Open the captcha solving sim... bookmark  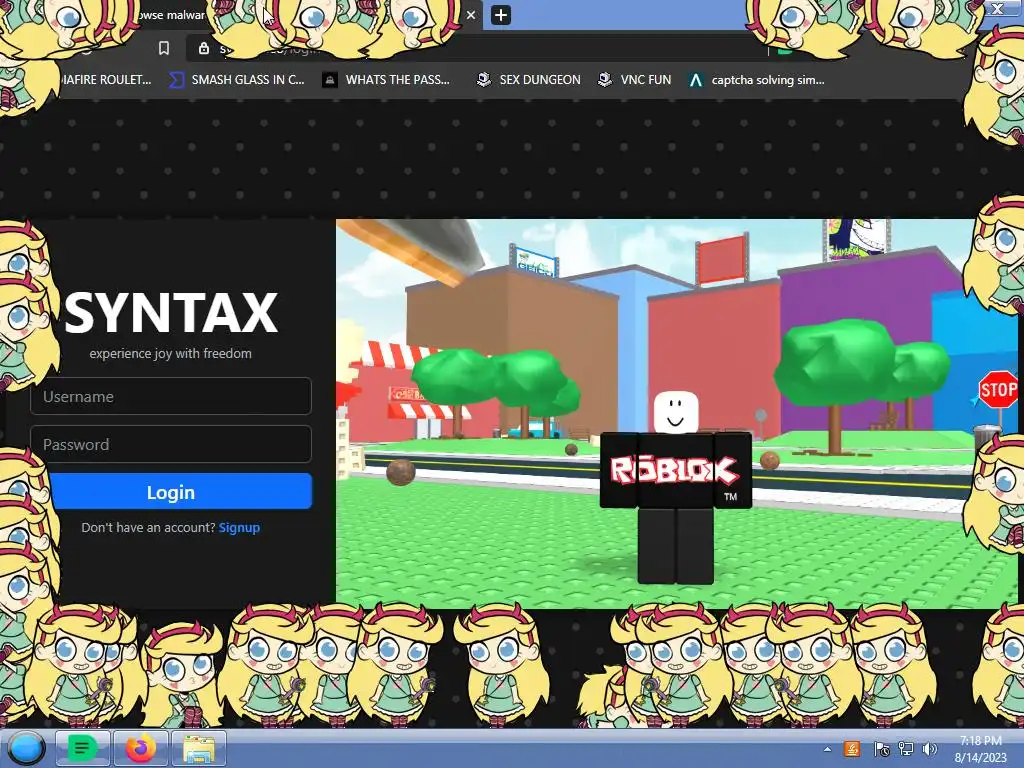[x=758, y=80]
